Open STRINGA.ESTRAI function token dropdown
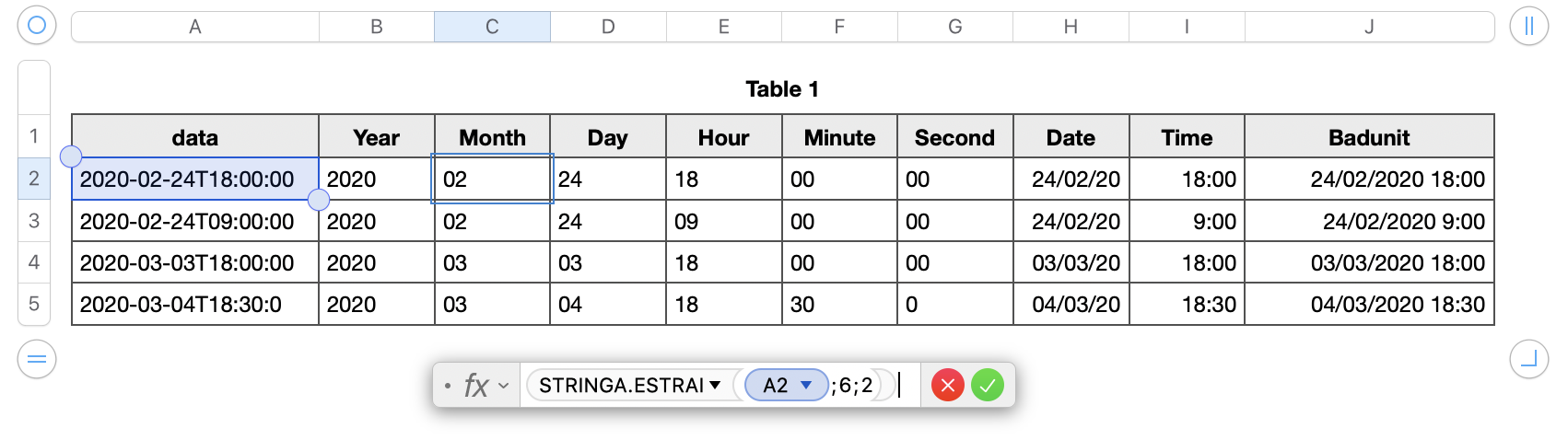 click(x=715, y=386)
